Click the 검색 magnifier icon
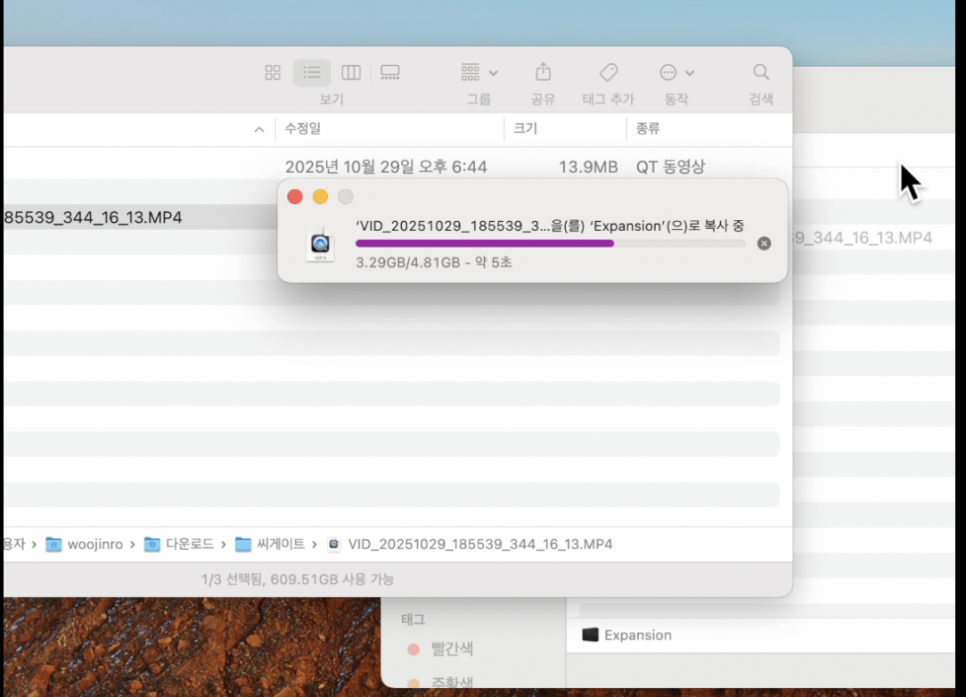966x697 pixels. coord(760,72)
